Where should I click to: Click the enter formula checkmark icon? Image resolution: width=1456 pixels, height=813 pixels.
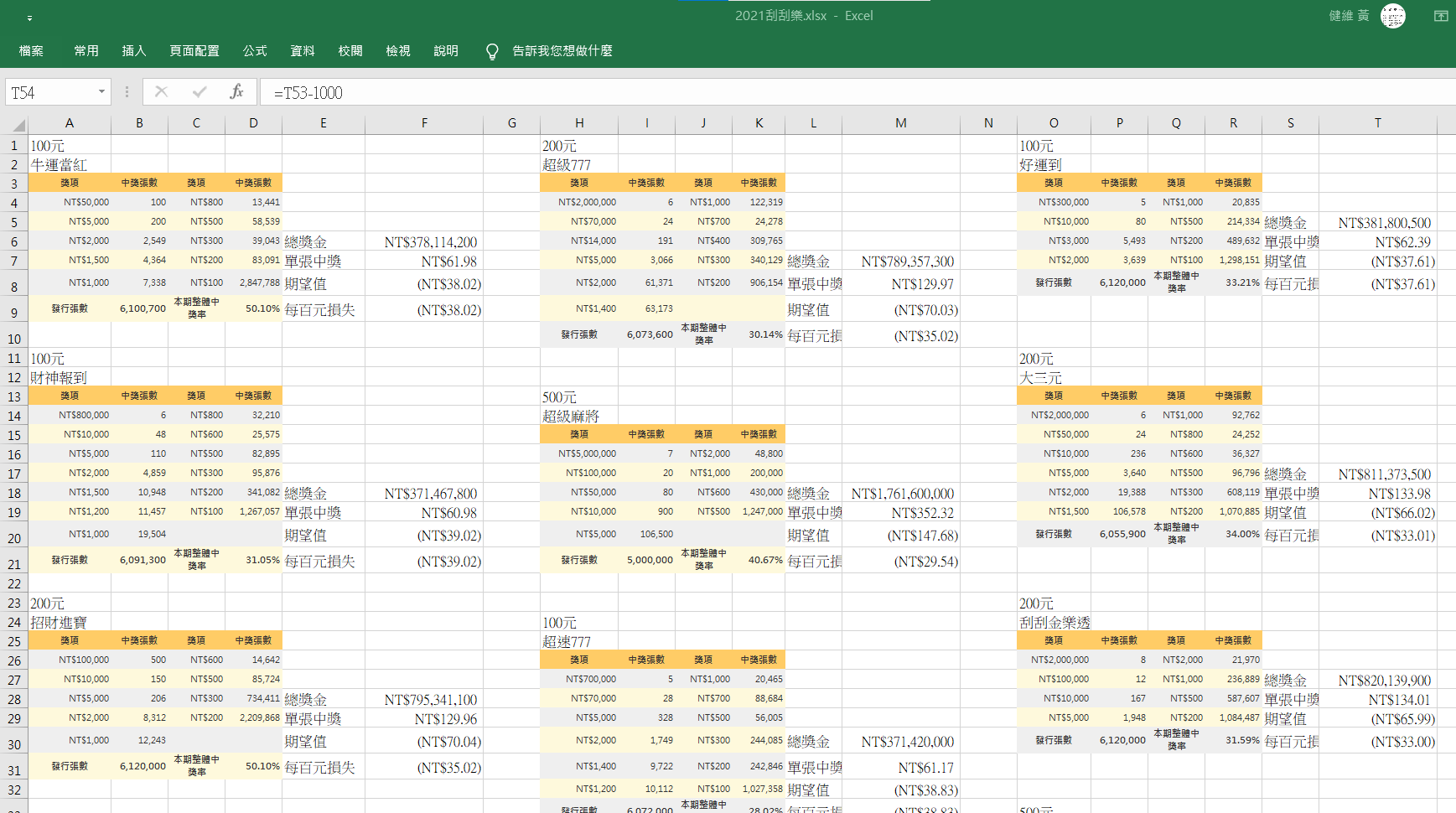coord(199,92)
